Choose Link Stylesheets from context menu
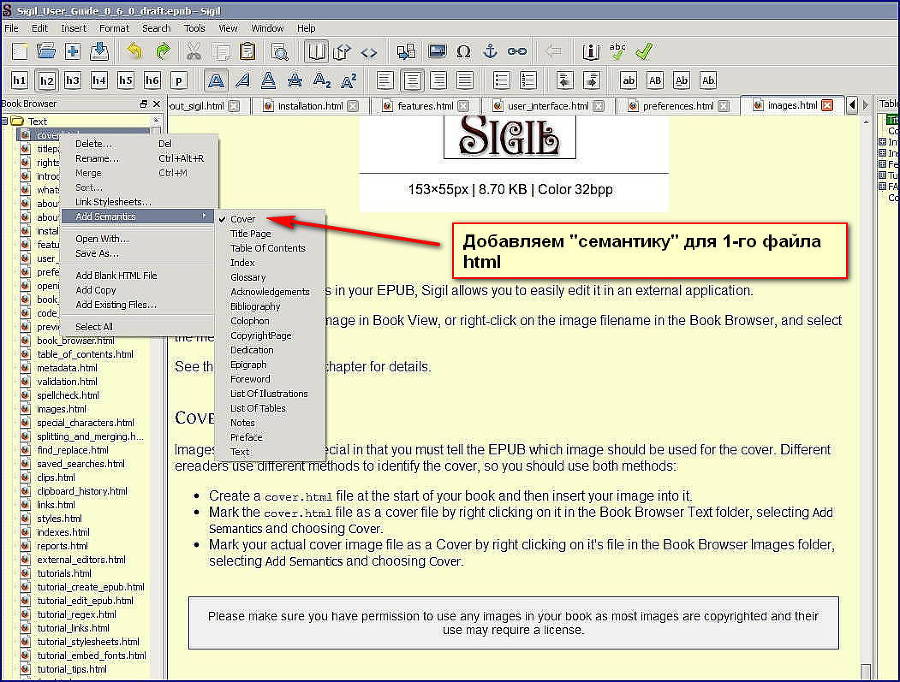The image size is (900, 682). click(x=113, y=202)
